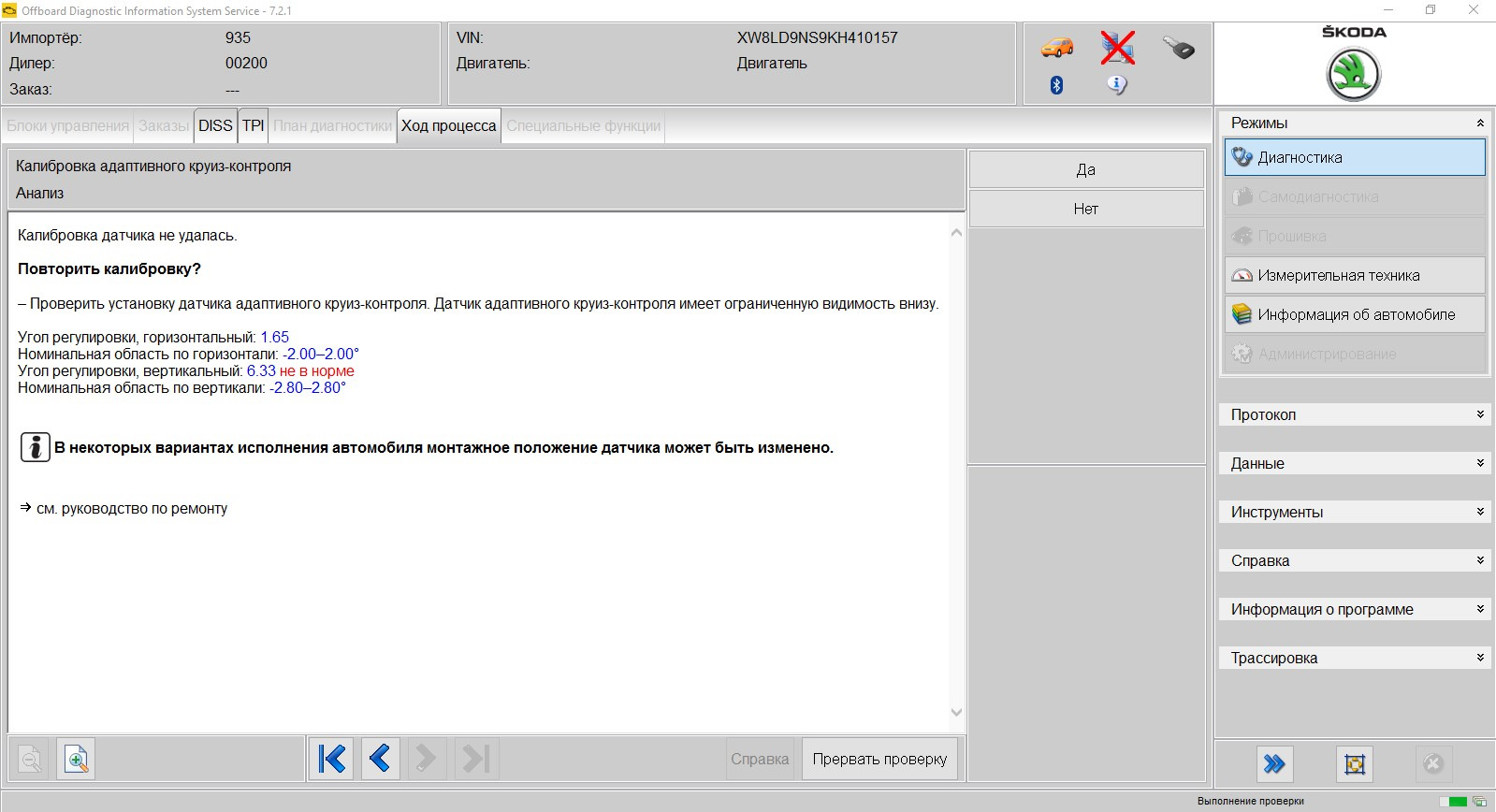The image size is (1496, 812).
Task: Click the 'Калибровка адаптивного круиз-контроля' heading
Action: (x=153, y=166)
